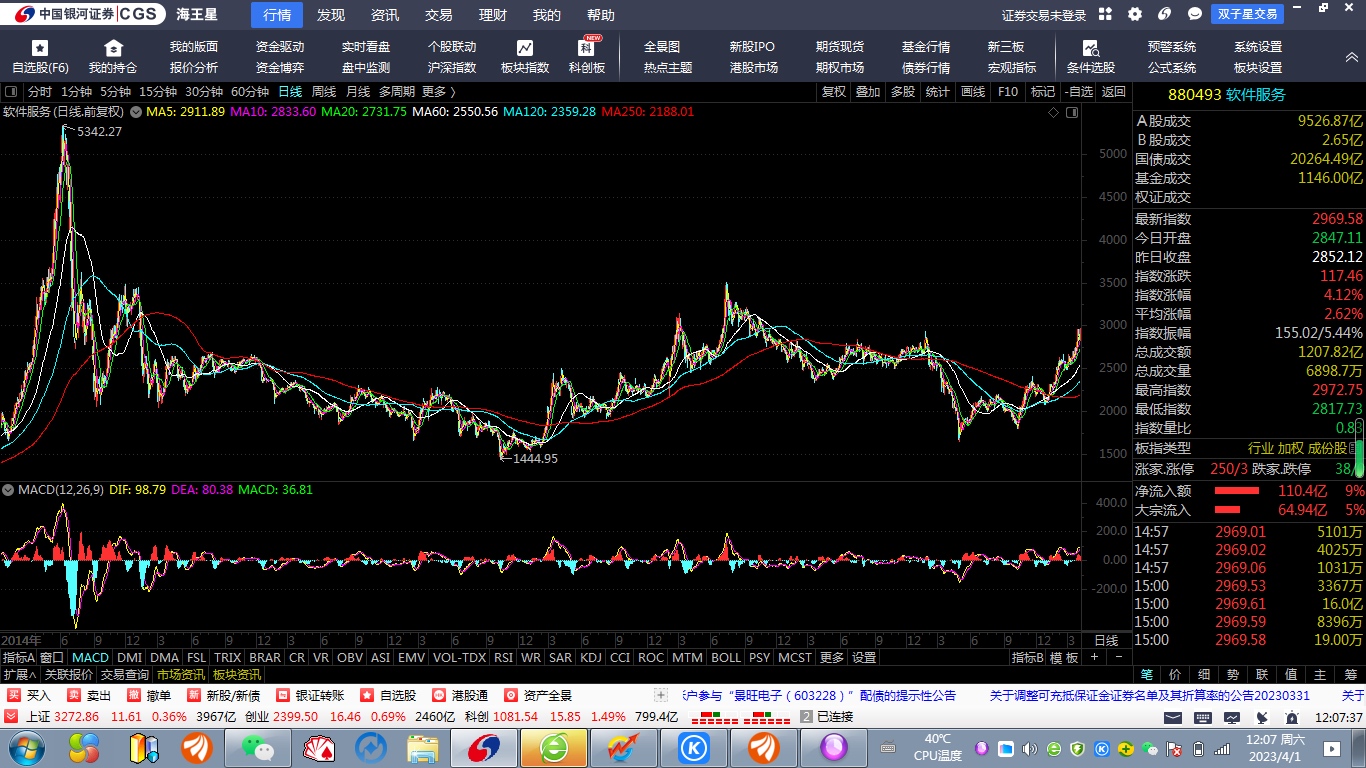This screenshot has height=768, width=1366.
Task: Open the 指标A indicator group selector
Action: 19,658
